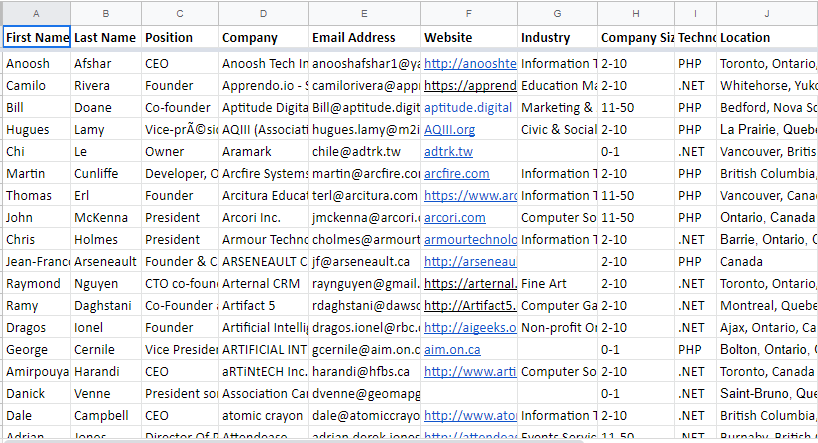This screenshot has height=443, width=818.
Task: Open the http://aigeeks.o link
Action: pyautogui.click(x=470, y=328)
